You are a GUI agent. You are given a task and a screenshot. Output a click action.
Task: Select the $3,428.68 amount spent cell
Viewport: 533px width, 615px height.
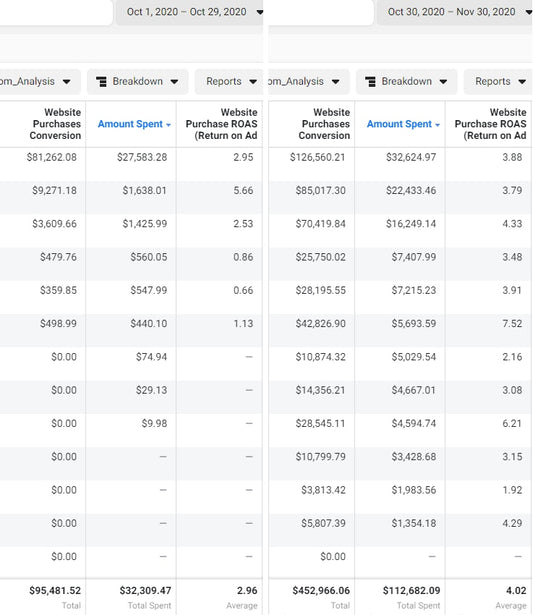414,457
